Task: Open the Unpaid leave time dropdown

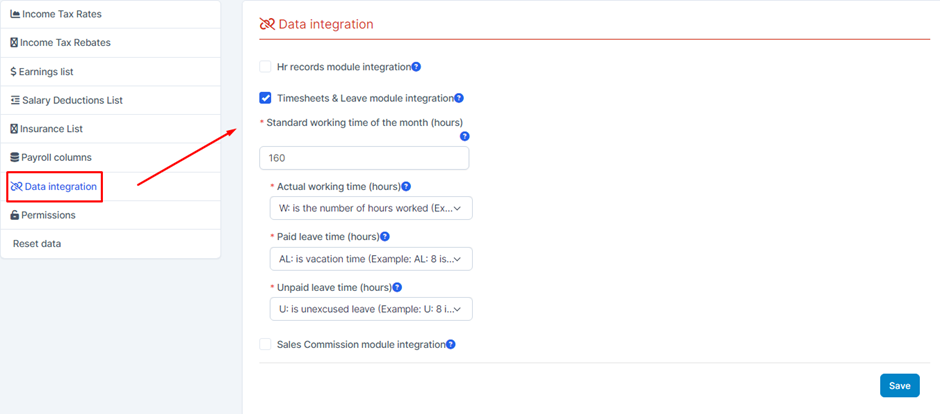Action: pyautogui.click(x=371, y=309)
